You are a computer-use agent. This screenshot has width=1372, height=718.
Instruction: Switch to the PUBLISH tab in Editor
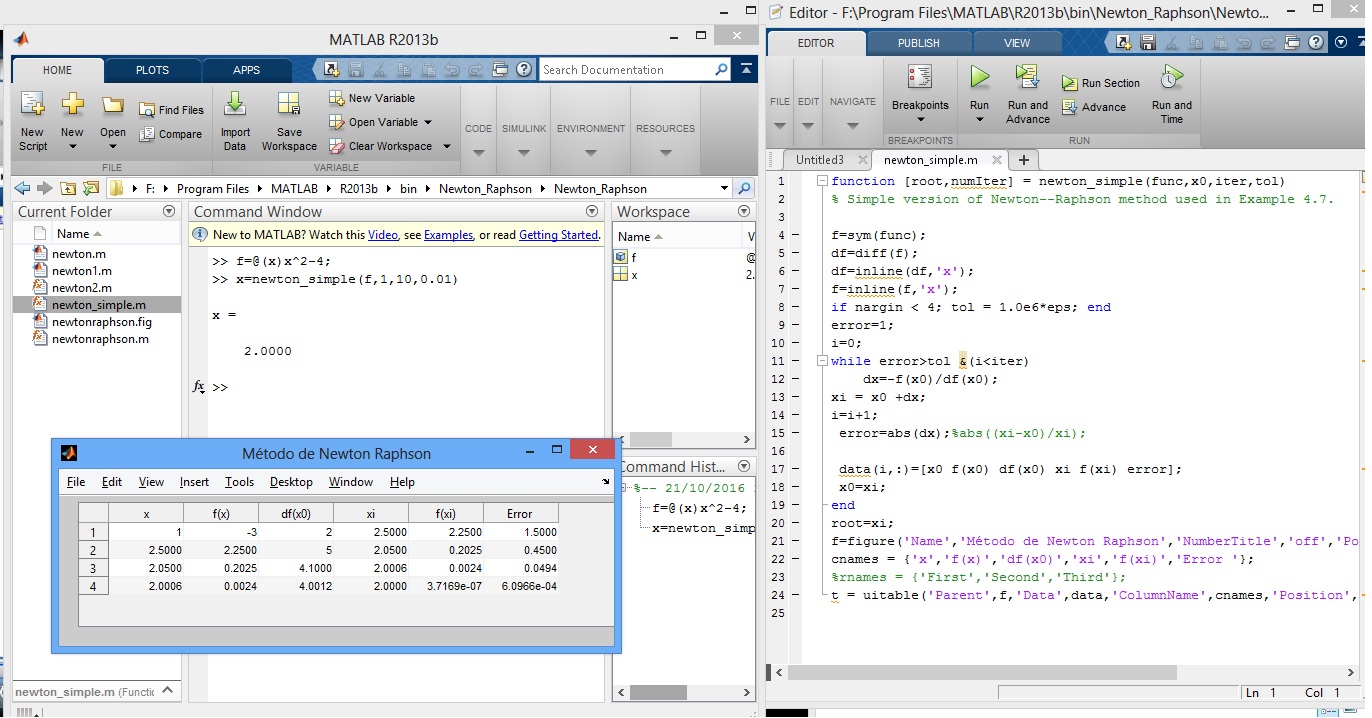pos(918,43)
